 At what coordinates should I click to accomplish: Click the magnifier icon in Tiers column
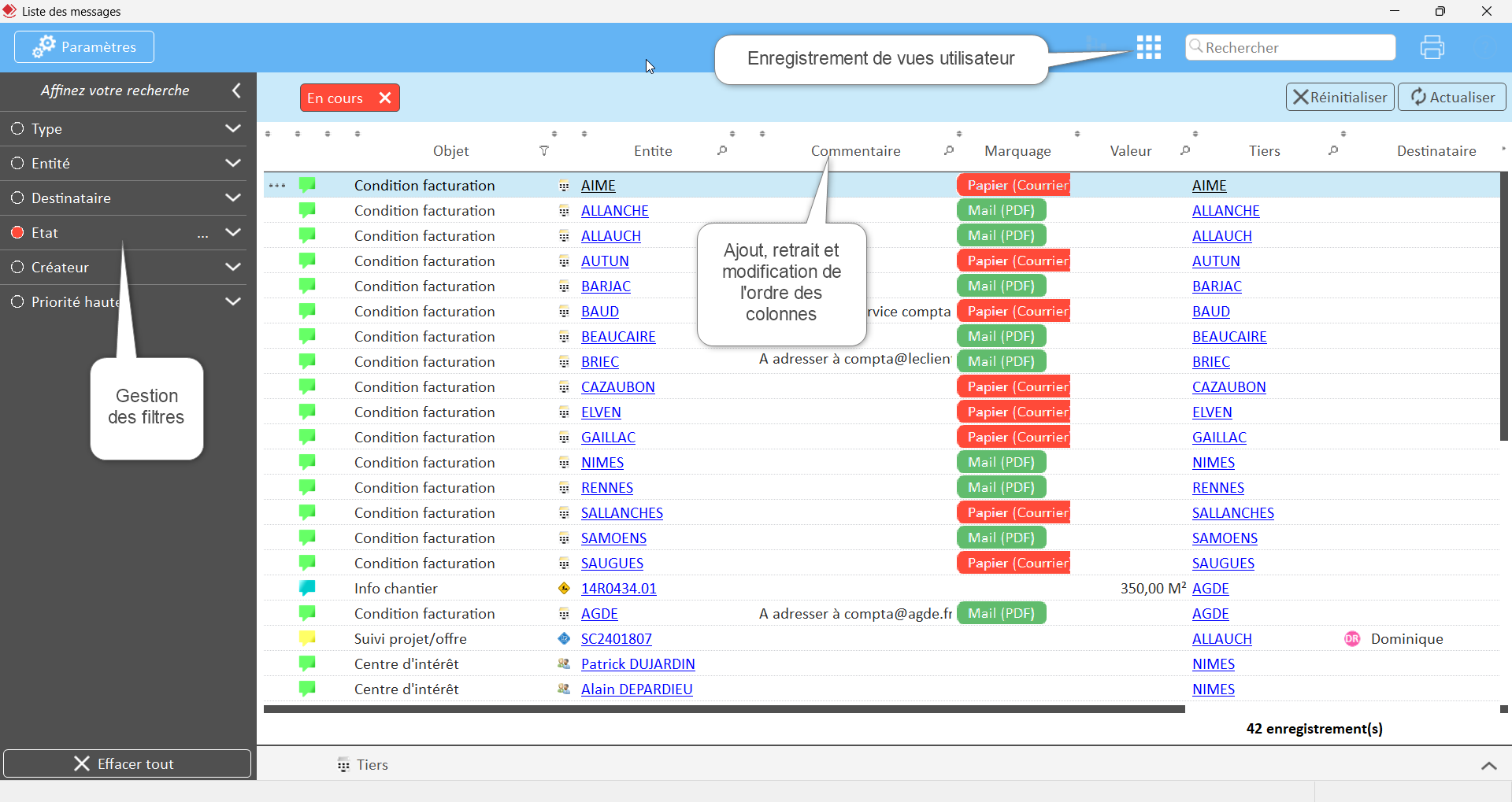tap(1334, 151)
